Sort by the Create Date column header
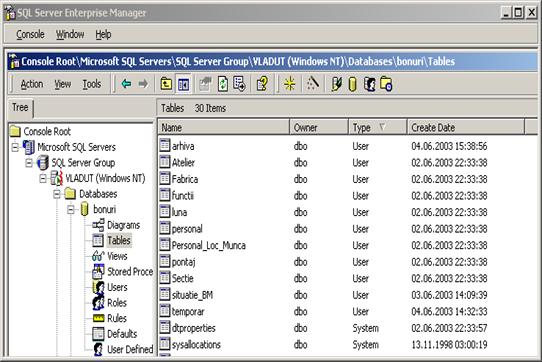 [466, 128]
